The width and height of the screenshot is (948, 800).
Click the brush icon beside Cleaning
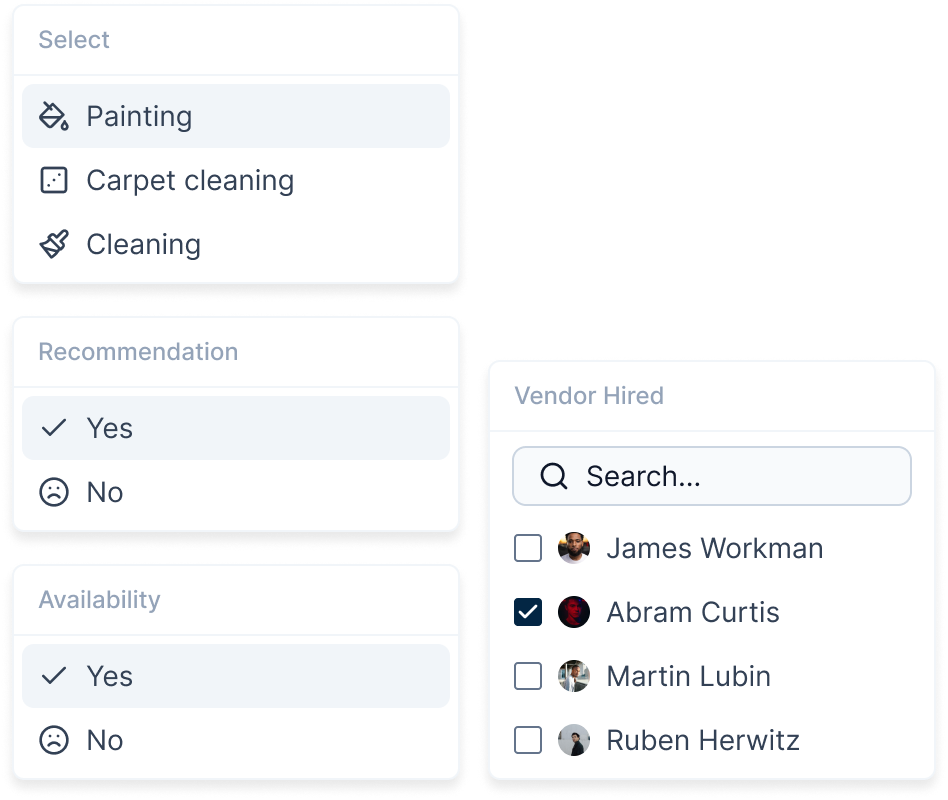click(53, 244)
